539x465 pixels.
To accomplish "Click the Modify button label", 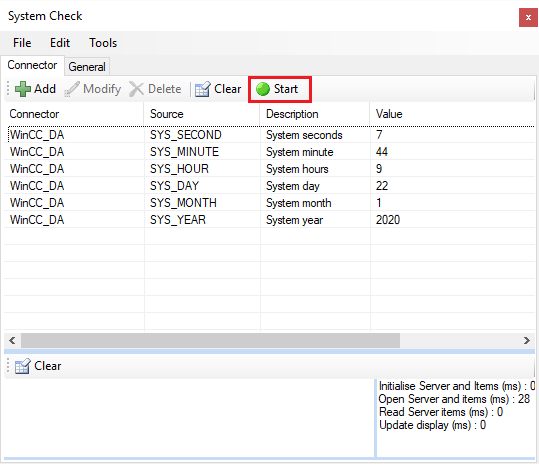I will (102, 89).
